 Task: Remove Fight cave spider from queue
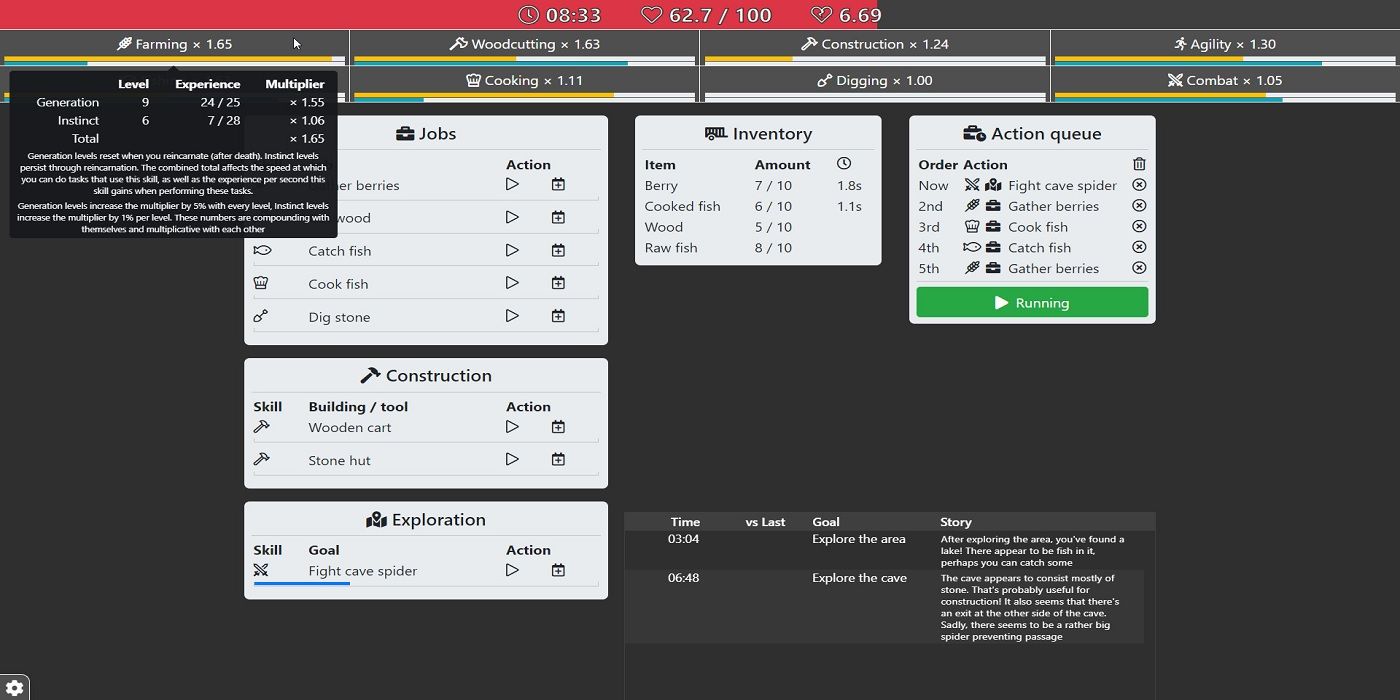pos(1139,185)
